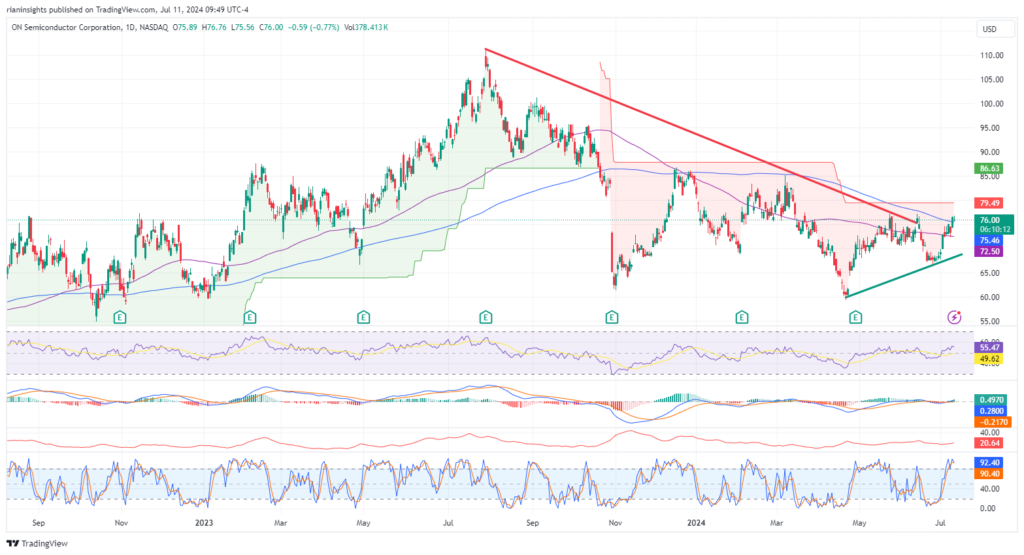This screenshot has height=555, width=1024.
Task: Select the purple 72.50 moving average label
Action: tap(989, 251)
